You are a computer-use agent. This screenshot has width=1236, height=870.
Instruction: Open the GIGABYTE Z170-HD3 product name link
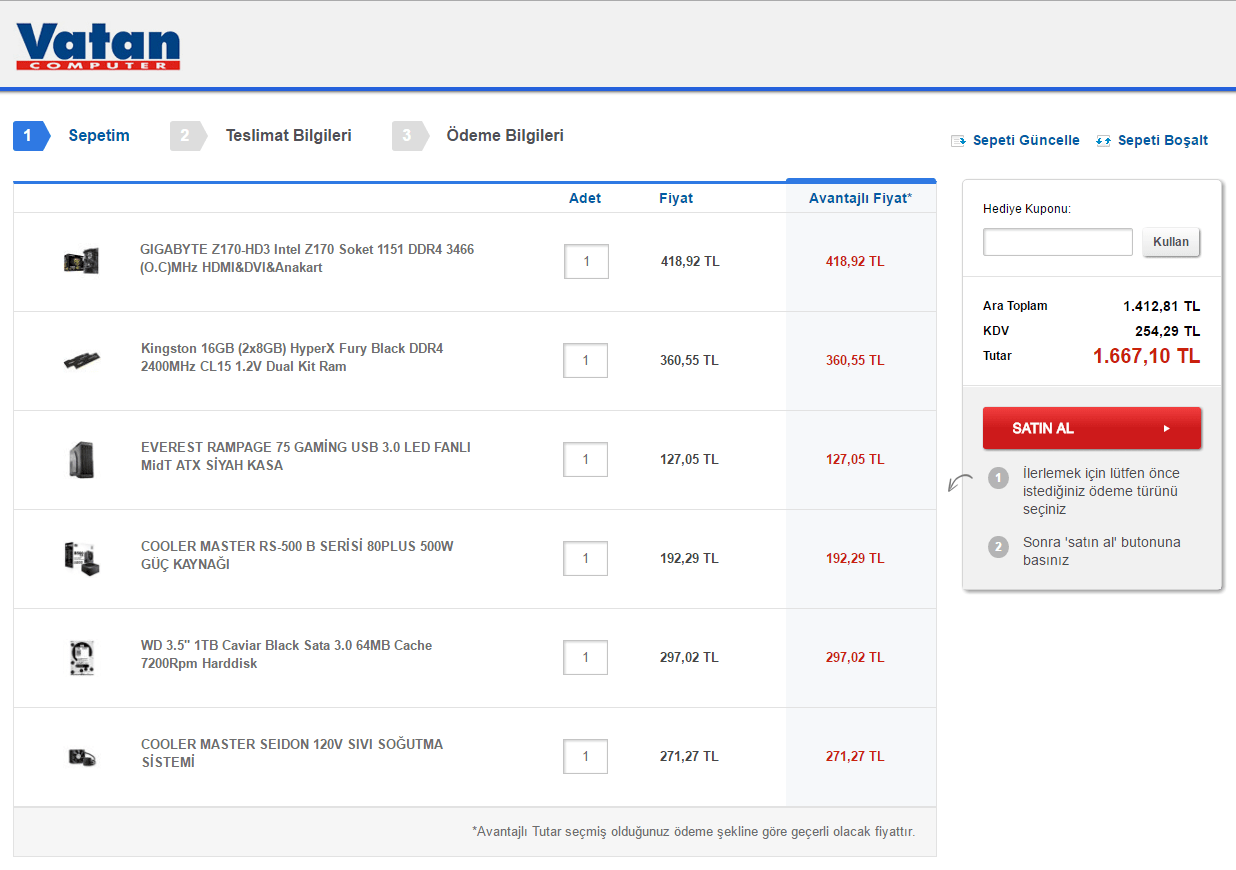point(307,258)
